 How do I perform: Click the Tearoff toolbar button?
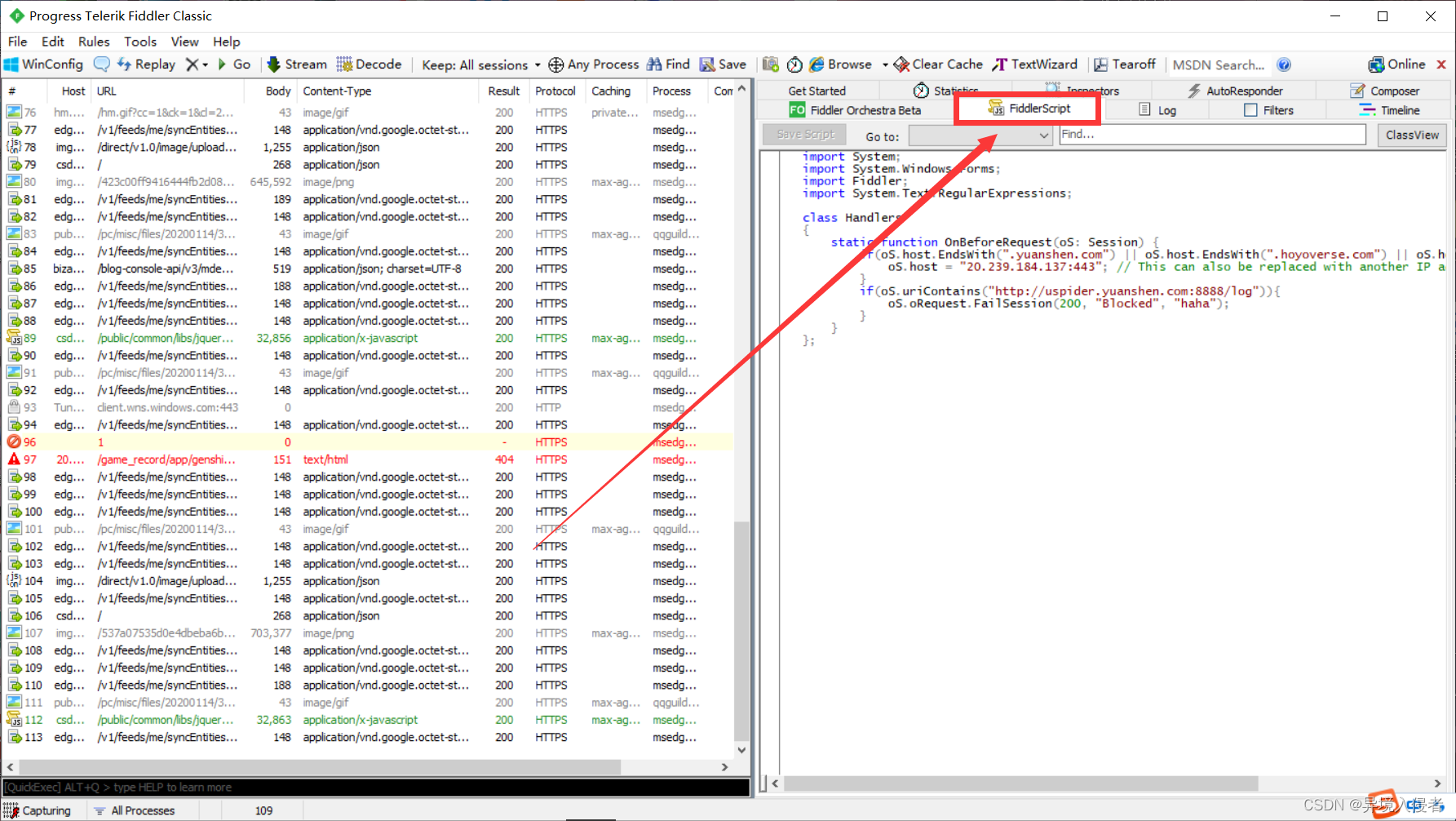(x=1125, y=64)
